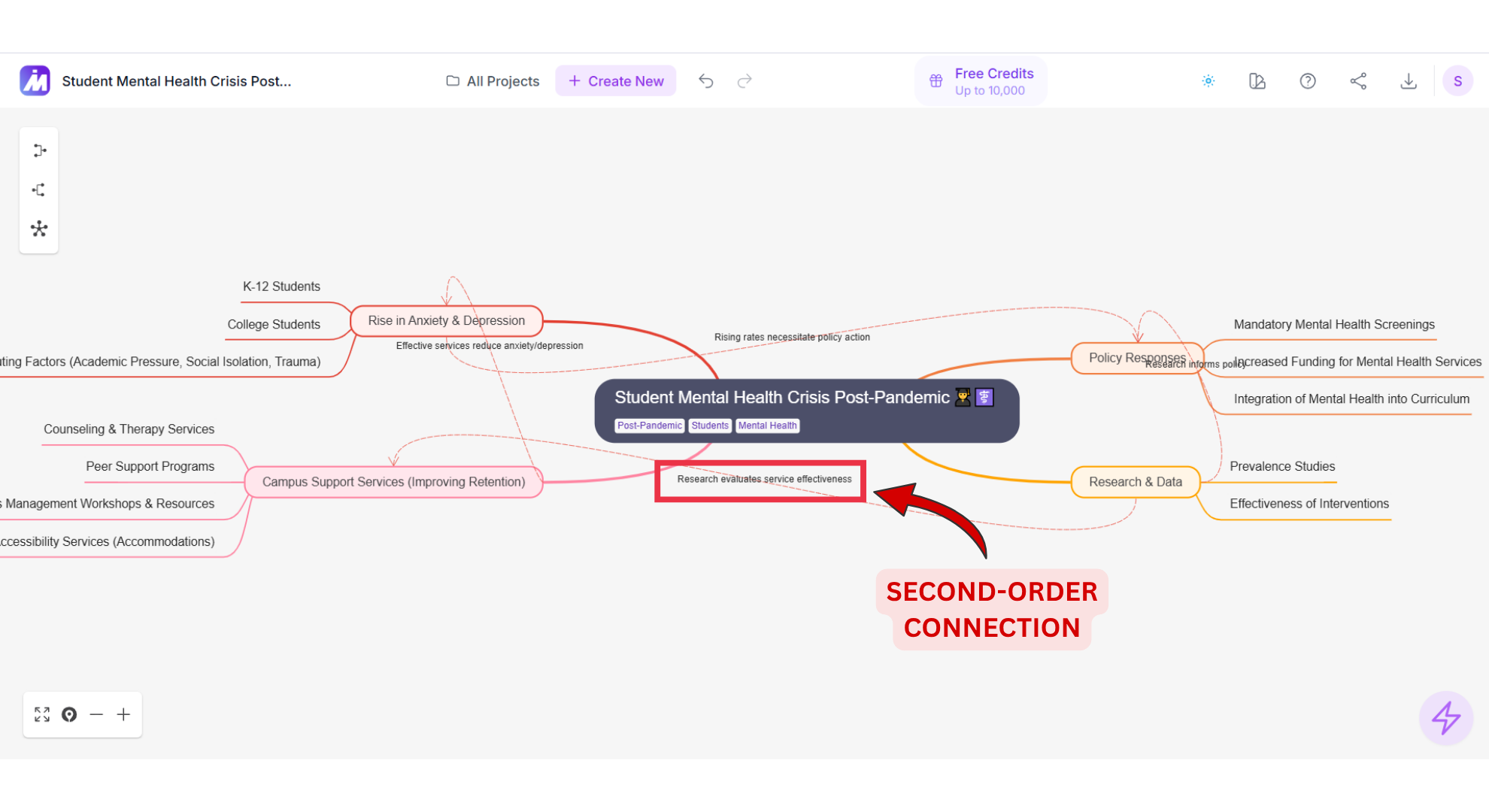Click the Free Credits offer button
This screenshot has height=812, width=1489.
pyautogui.click(x=981, y=81)
